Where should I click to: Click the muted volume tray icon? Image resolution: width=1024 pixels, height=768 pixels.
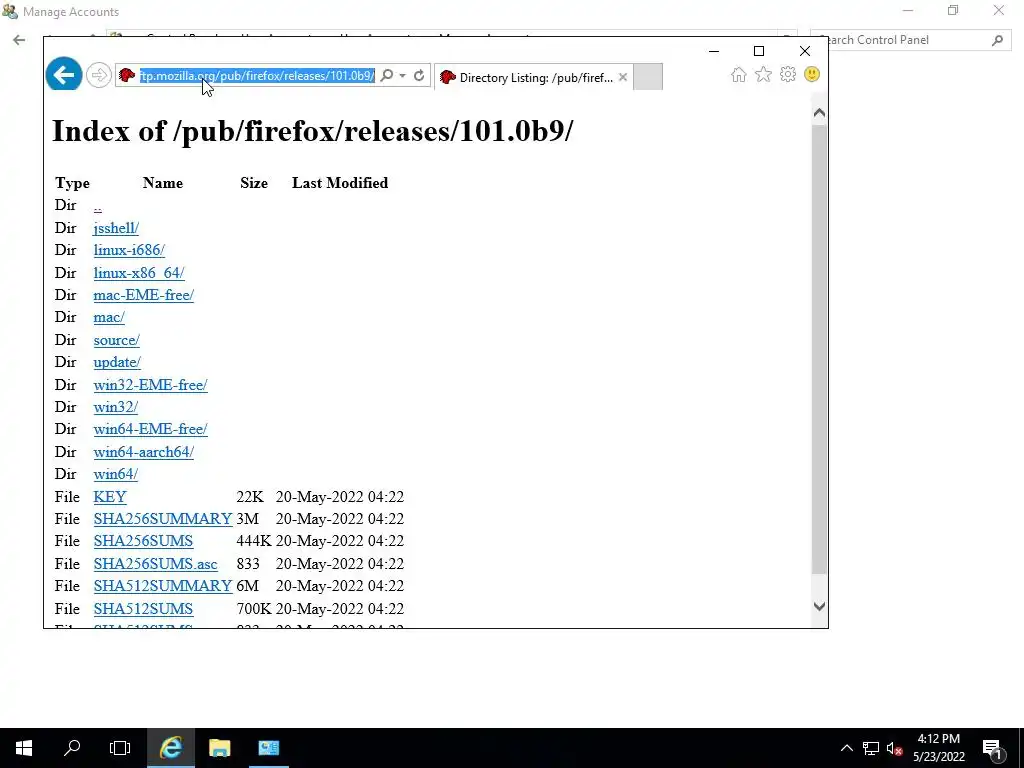pos(895,748)
